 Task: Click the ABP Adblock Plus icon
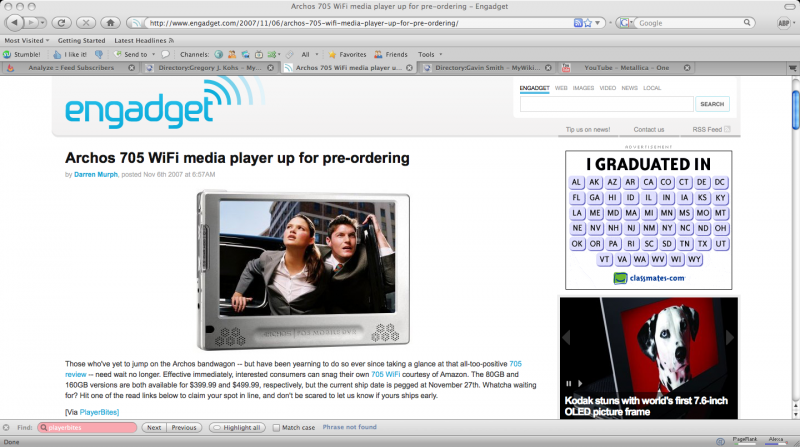pos(783,23)
